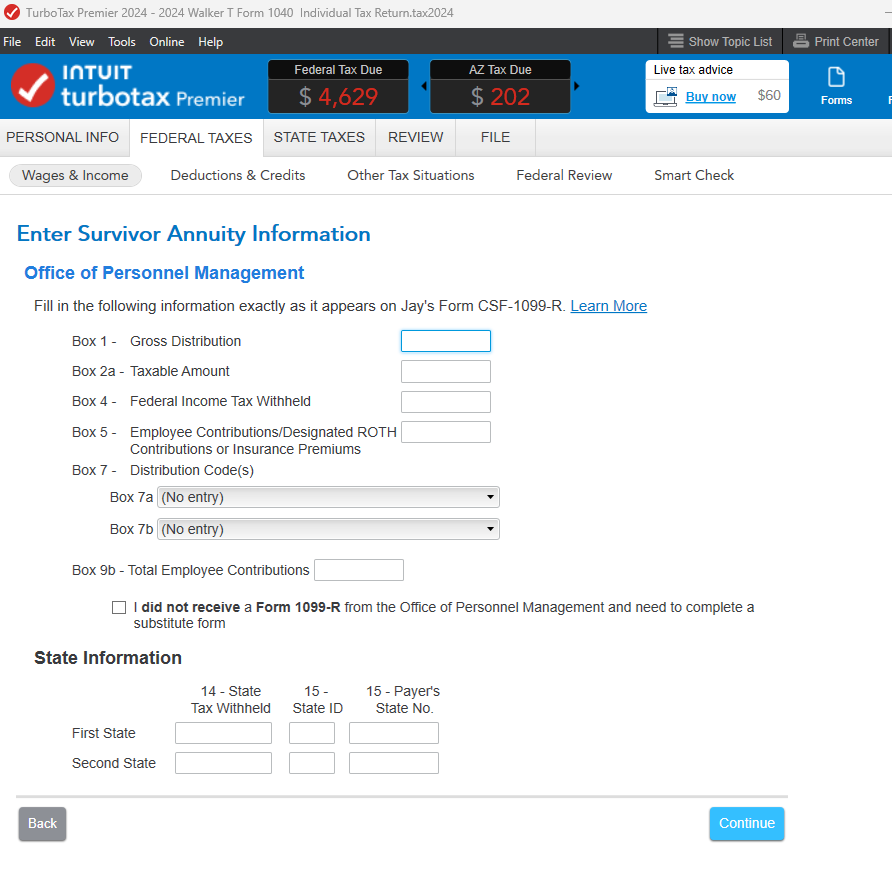Switch to the FILE tab

pos(495,137)
